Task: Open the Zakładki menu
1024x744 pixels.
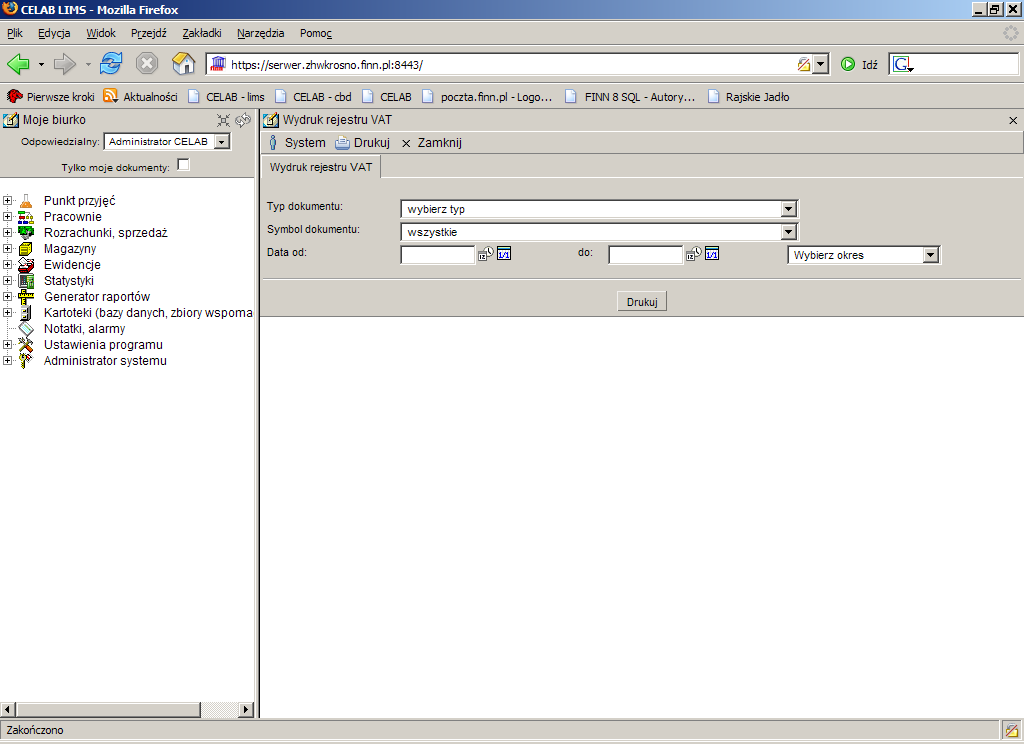Action: pyautogui.click(x=202, y=33)
